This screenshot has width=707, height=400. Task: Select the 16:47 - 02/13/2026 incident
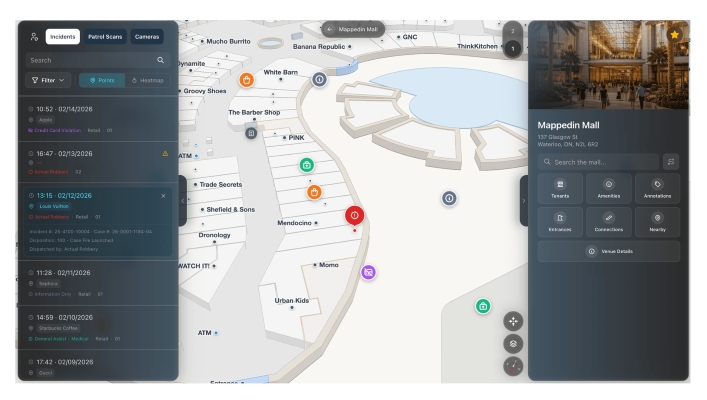point(98,162)
